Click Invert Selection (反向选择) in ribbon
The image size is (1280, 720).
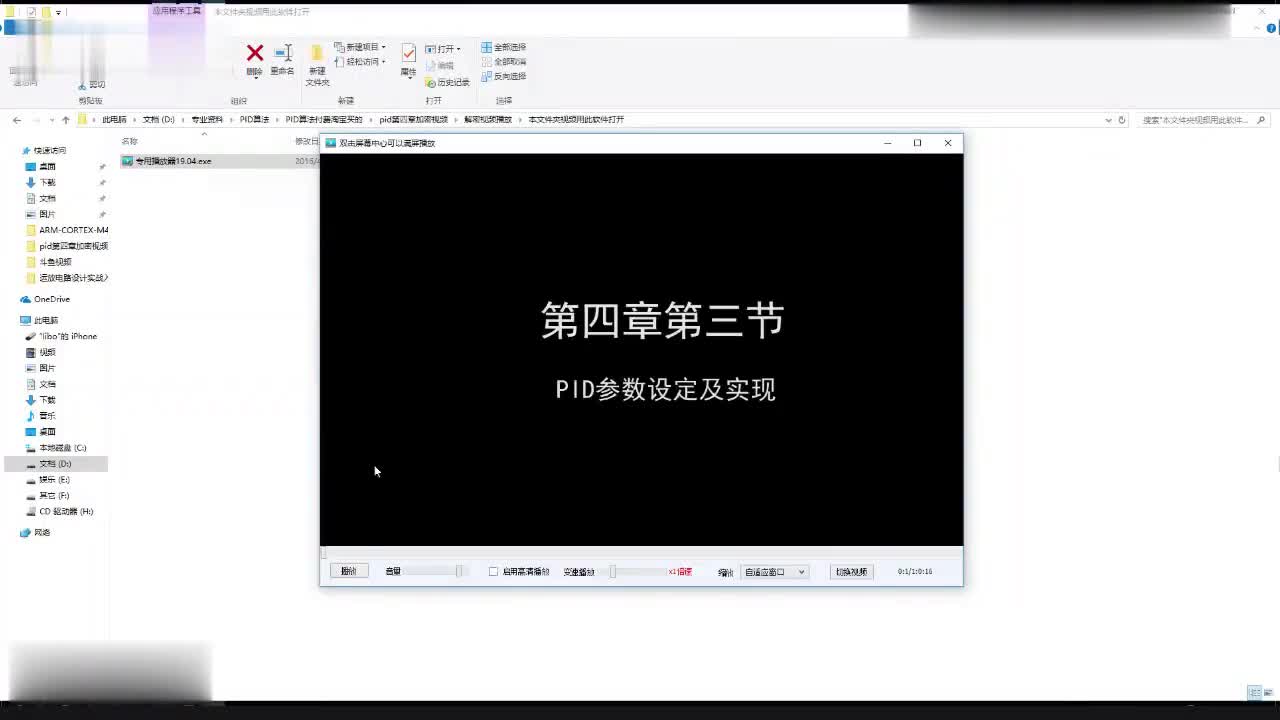[503, 76]
